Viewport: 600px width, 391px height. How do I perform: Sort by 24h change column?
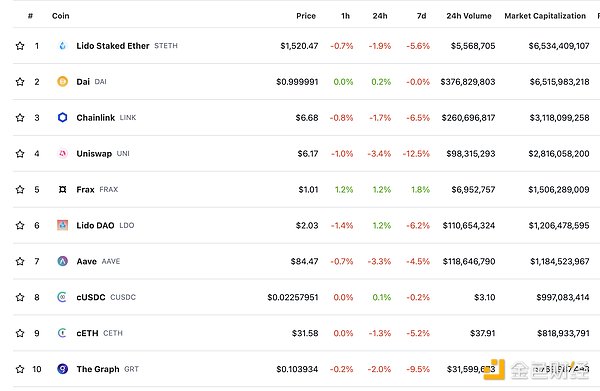(x=380, y=16)
